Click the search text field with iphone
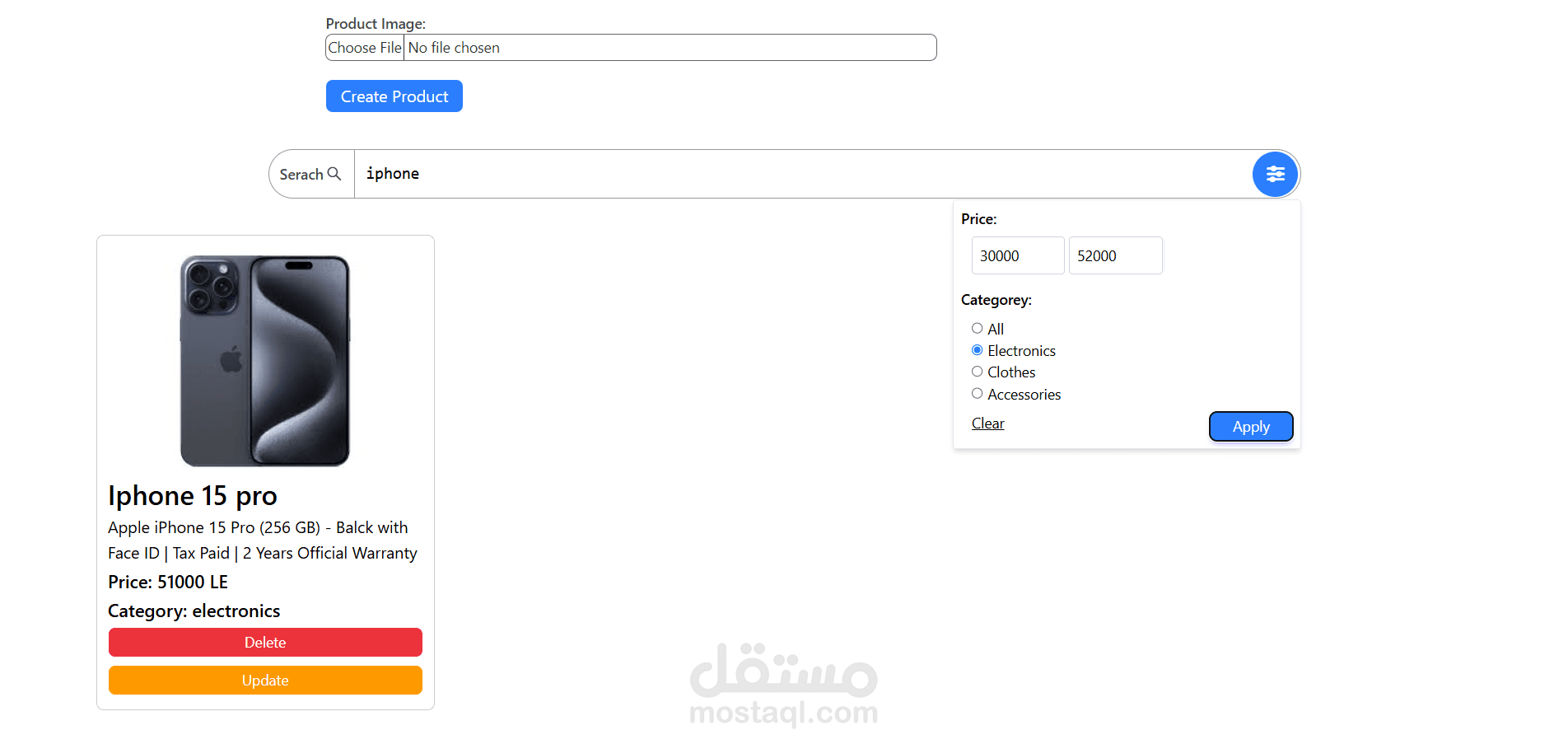Viewport: 1568px width, 744px height. tap(803, 174)
